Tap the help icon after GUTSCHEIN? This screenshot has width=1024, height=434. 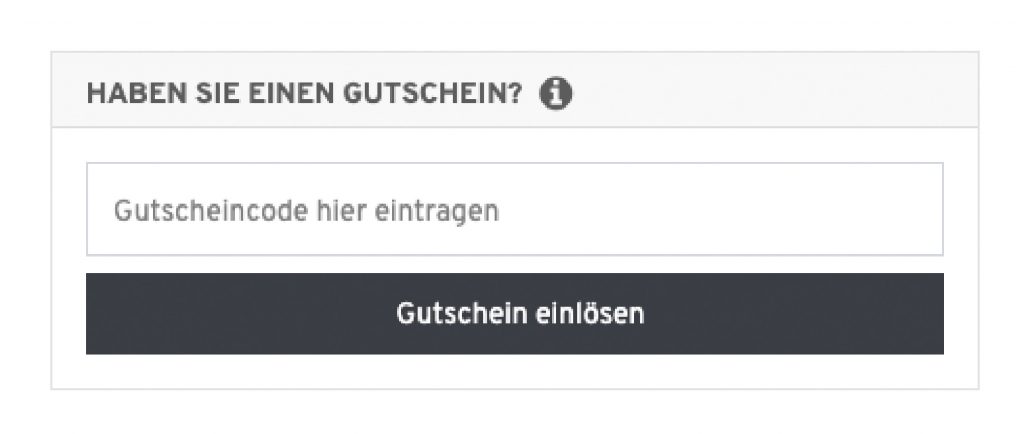[556, 94]
